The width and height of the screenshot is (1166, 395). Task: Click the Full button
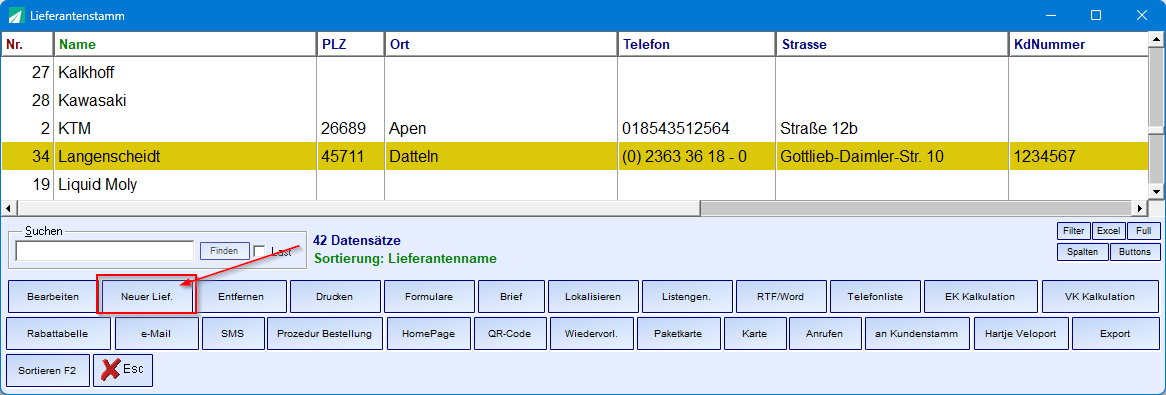pos(1144,231)
